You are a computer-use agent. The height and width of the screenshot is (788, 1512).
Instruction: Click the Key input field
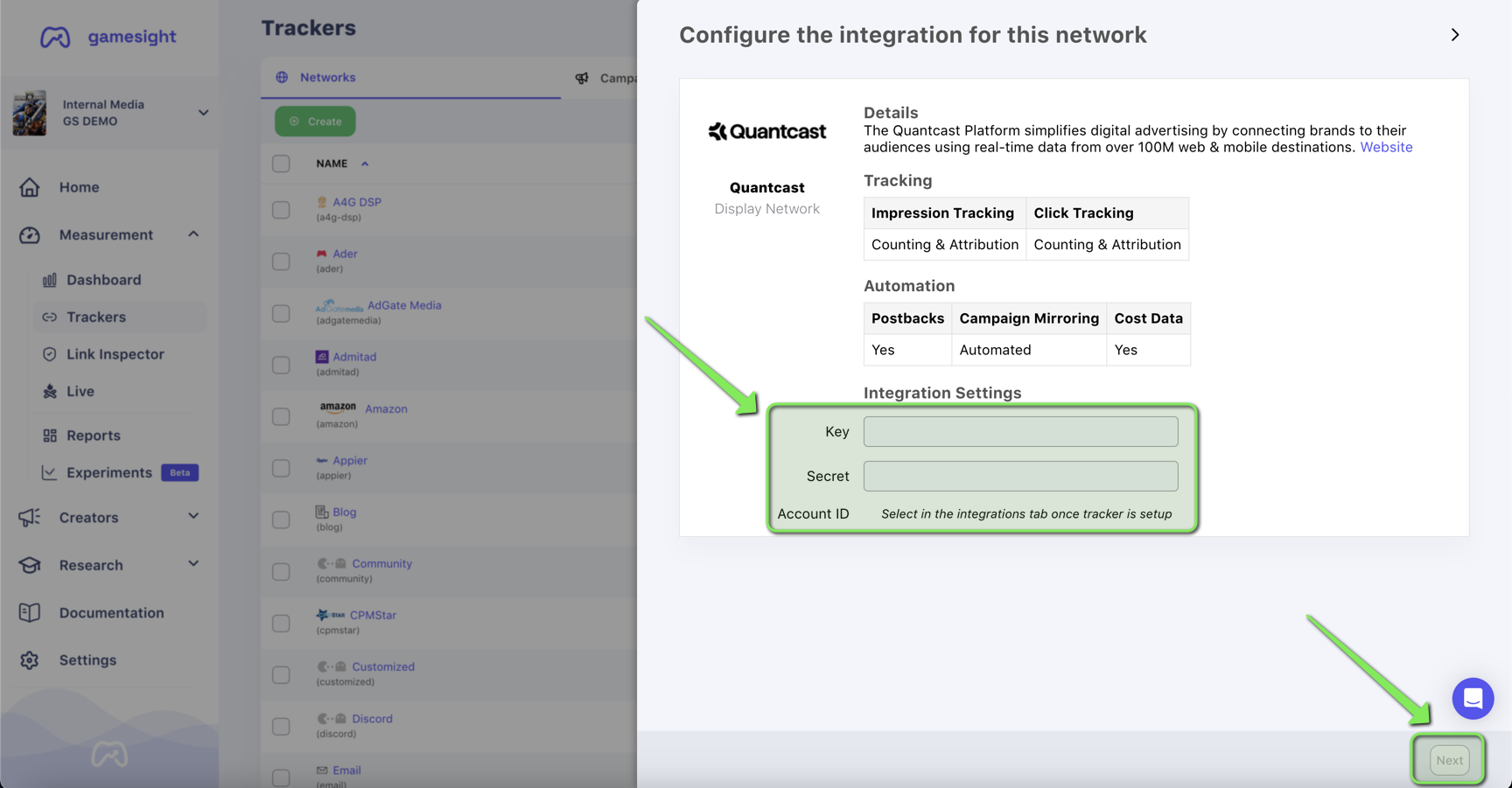[x=1020, y=431]
